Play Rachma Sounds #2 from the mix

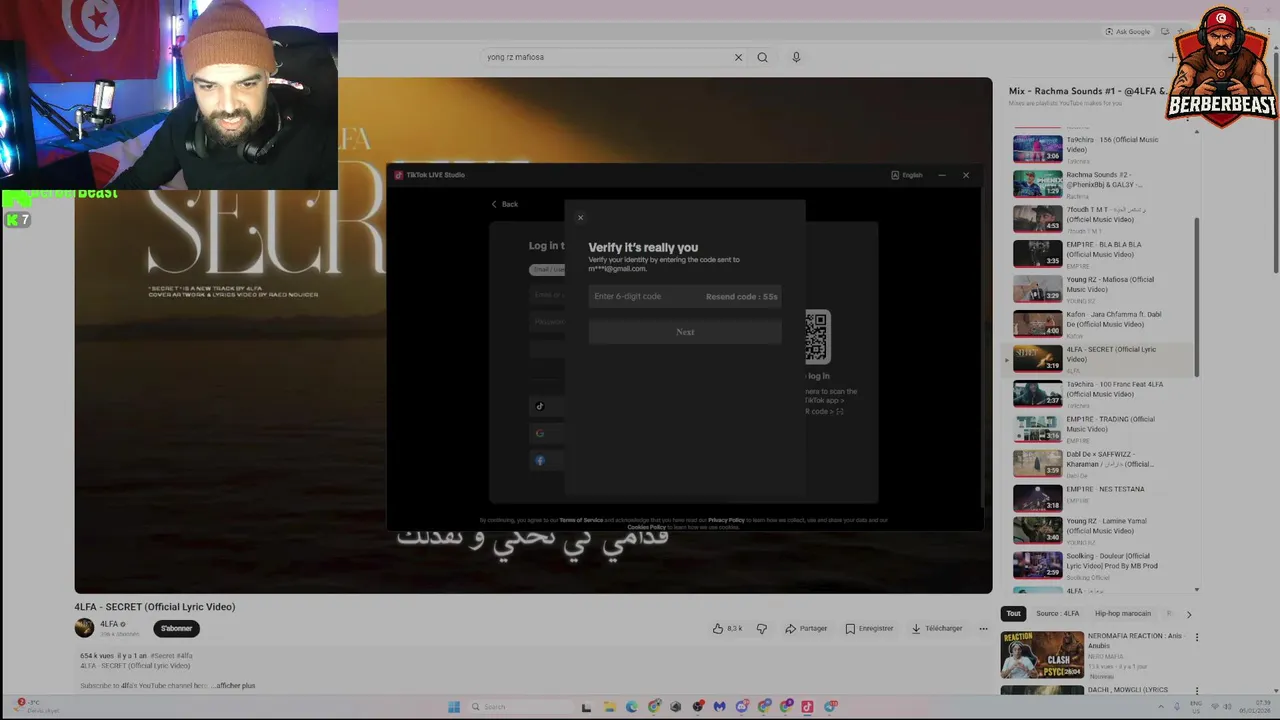tap(1100, 184)
